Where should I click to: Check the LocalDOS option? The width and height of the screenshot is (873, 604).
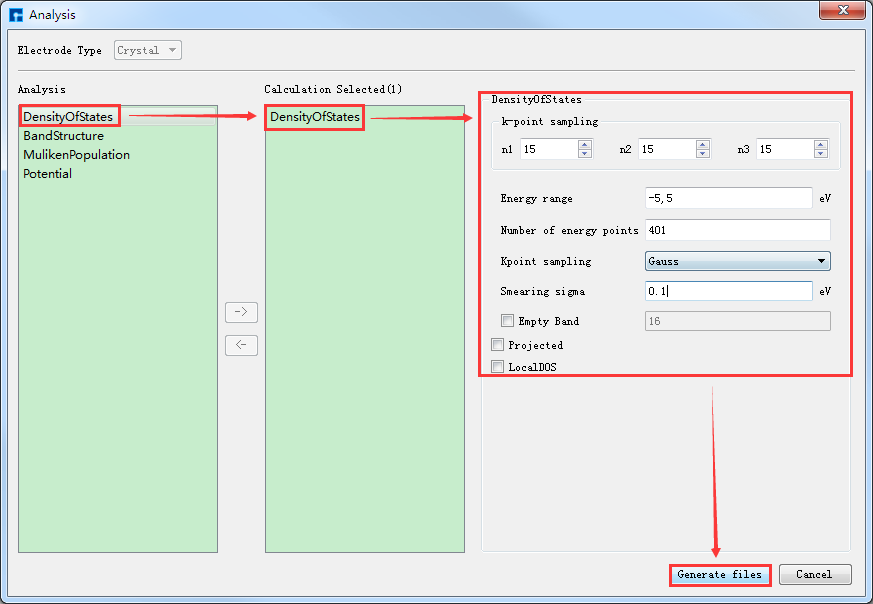498,367
